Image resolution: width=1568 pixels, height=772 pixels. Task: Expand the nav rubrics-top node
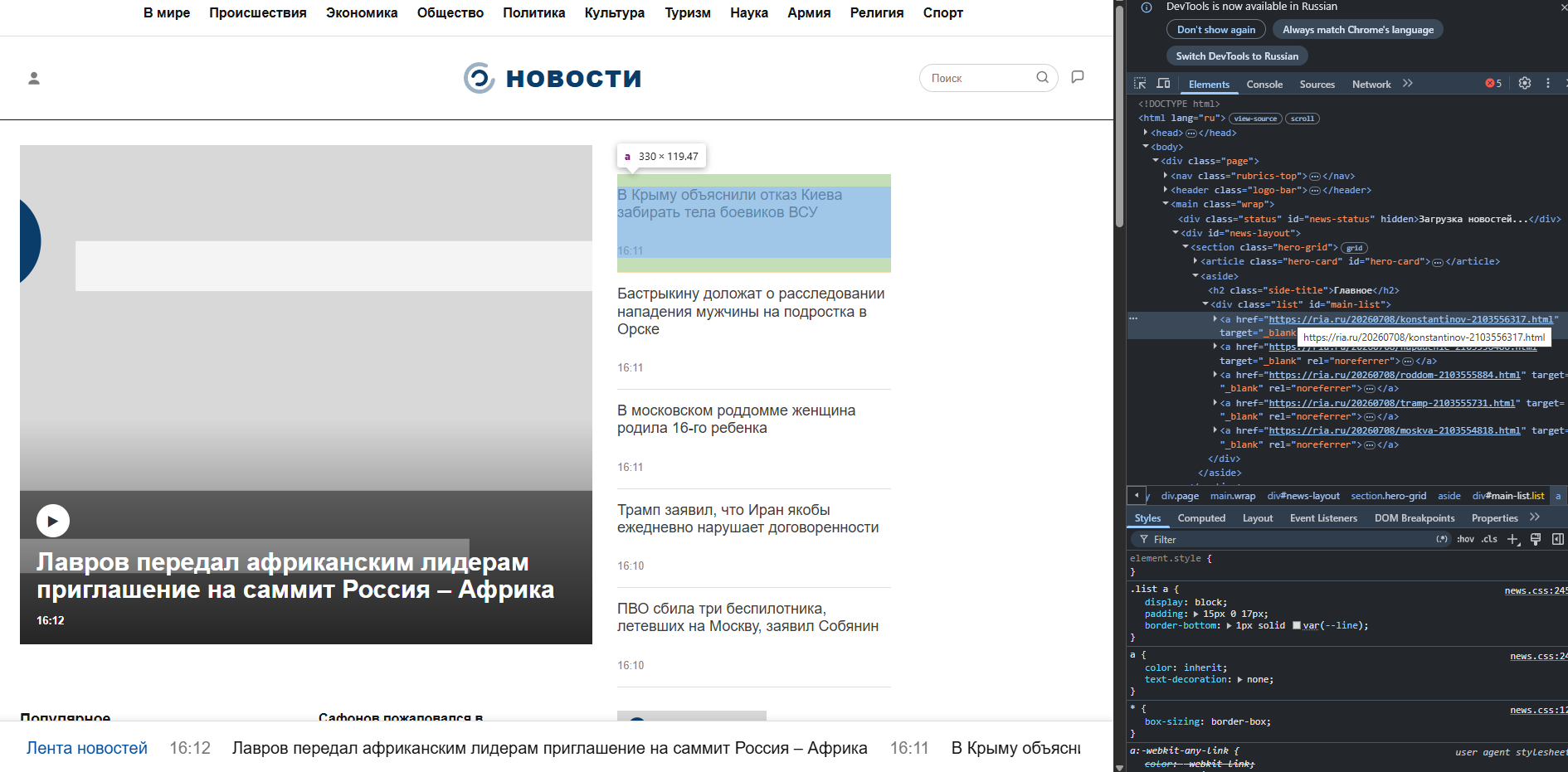1166,176
